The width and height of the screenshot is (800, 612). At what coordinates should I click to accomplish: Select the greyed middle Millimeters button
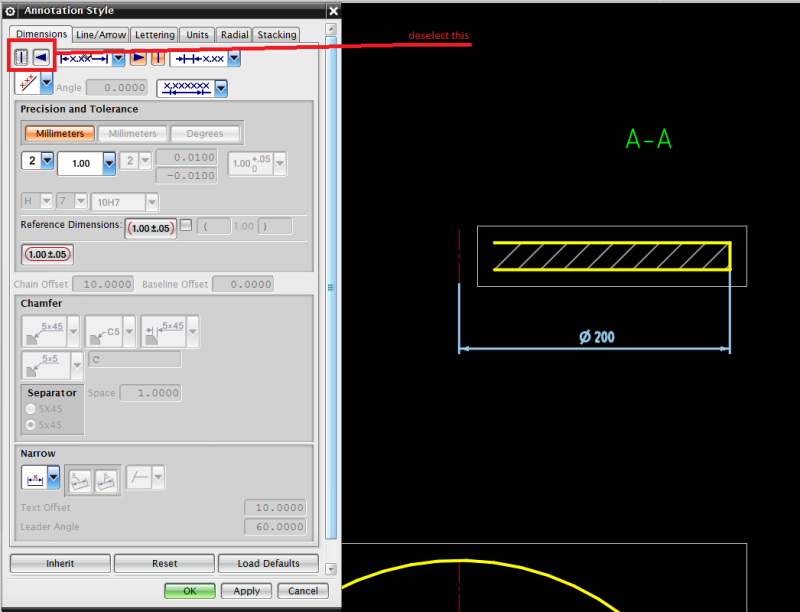pyautogui.click(x=132, y=134)
